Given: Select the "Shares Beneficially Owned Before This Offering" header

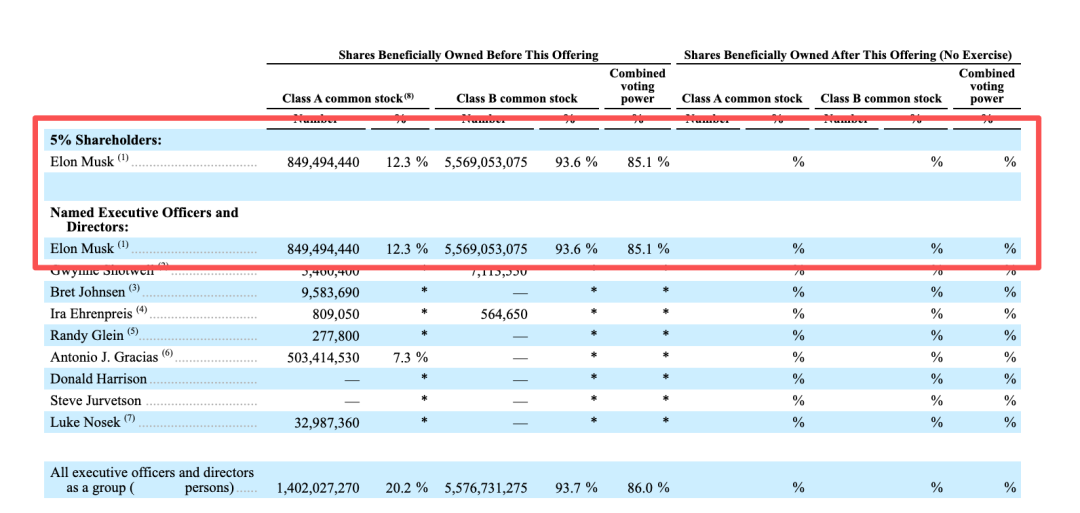Looking at the screenshot, I should [468, 55].
